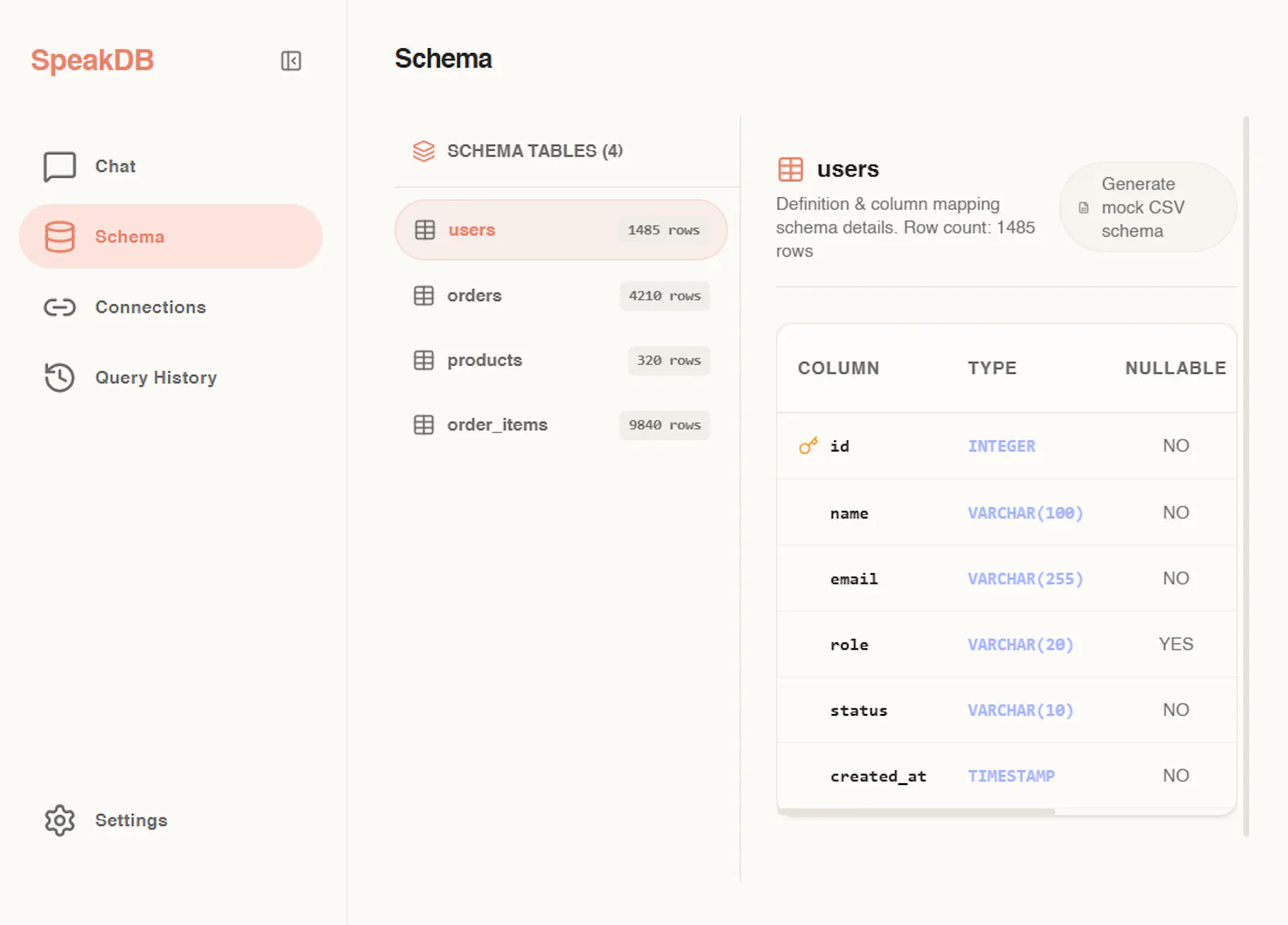
Task: Click the TYPE column header
Action: click(992, 368)
